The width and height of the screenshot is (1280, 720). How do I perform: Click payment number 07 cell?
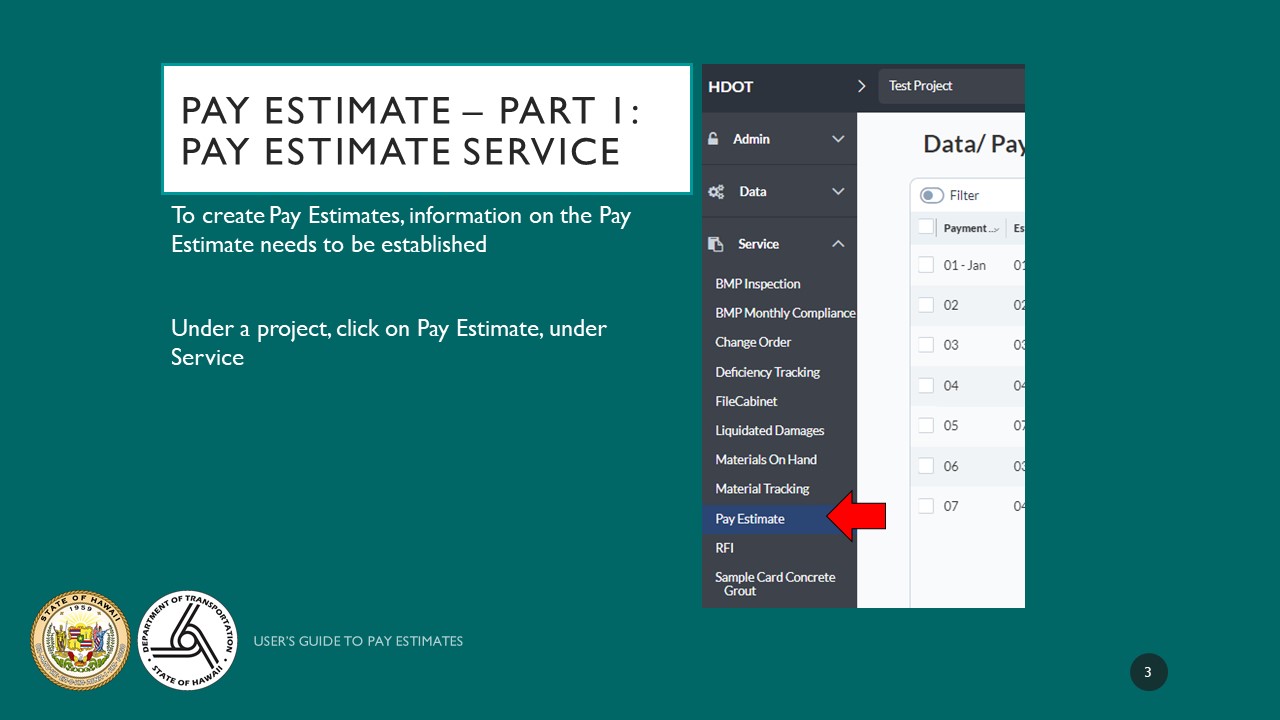[x=951, y=506]
